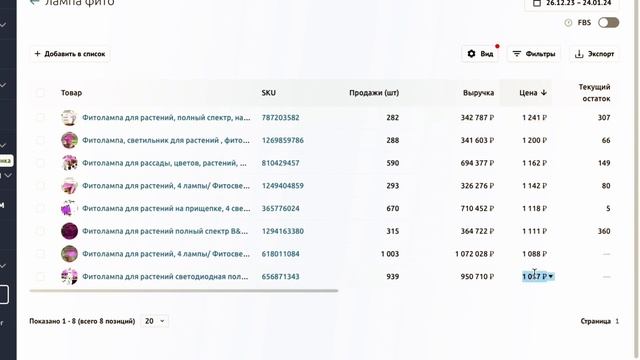Viewport: 640px width, 360px height.
Task: Open the date range picker 26.12.23 – 24.01.24
Action: [x=572, y=3]
